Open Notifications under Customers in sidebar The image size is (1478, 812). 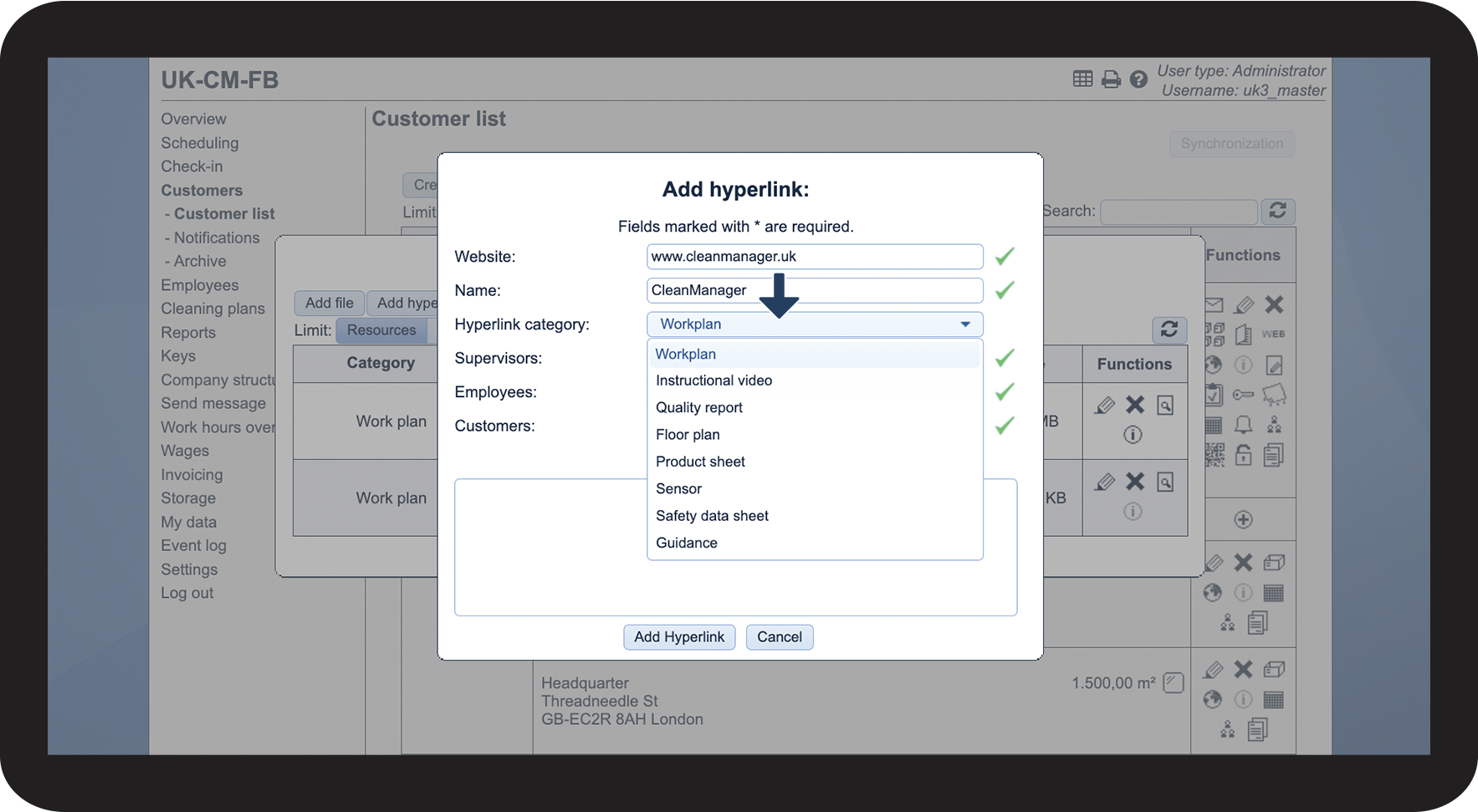[x=217, y=237]
